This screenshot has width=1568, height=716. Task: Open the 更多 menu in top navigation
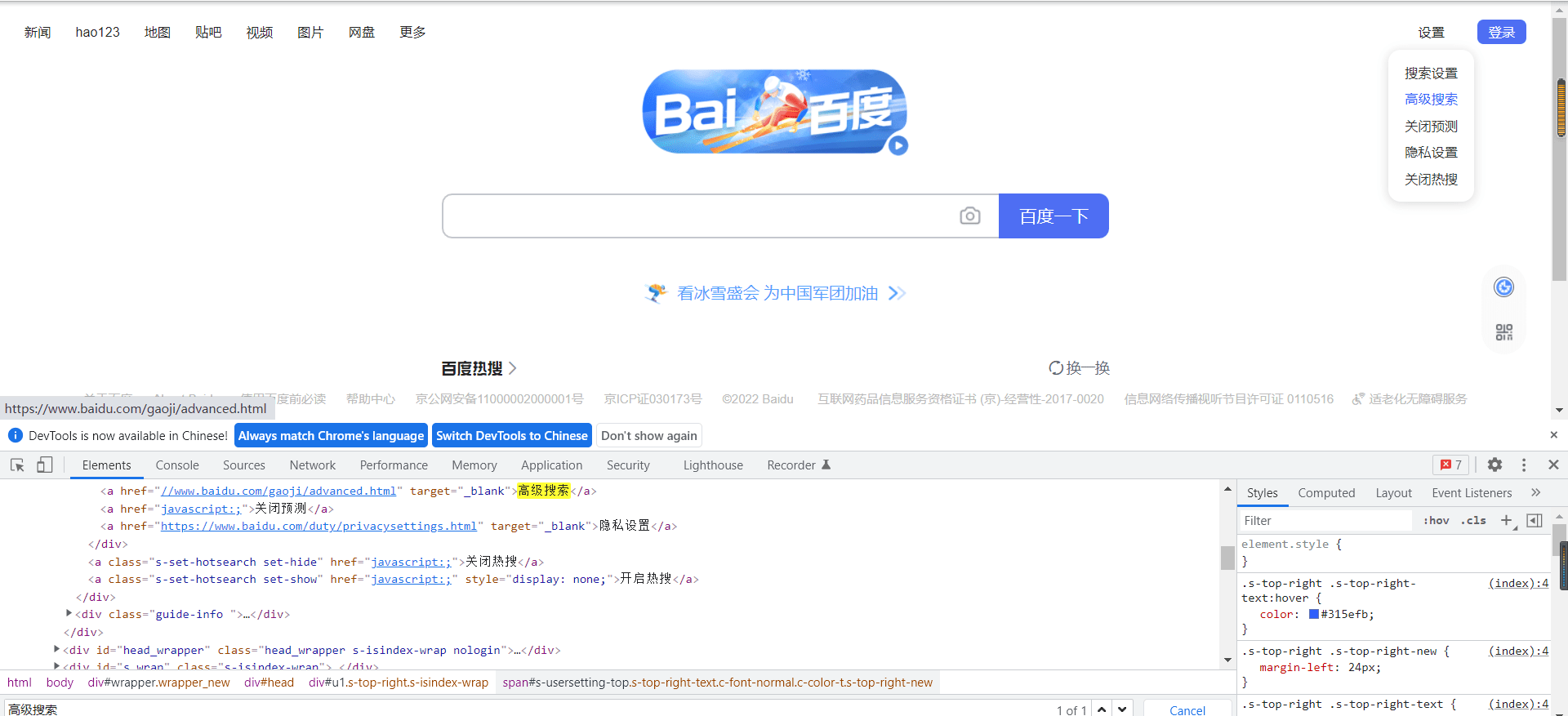click(x=412, y=32)
